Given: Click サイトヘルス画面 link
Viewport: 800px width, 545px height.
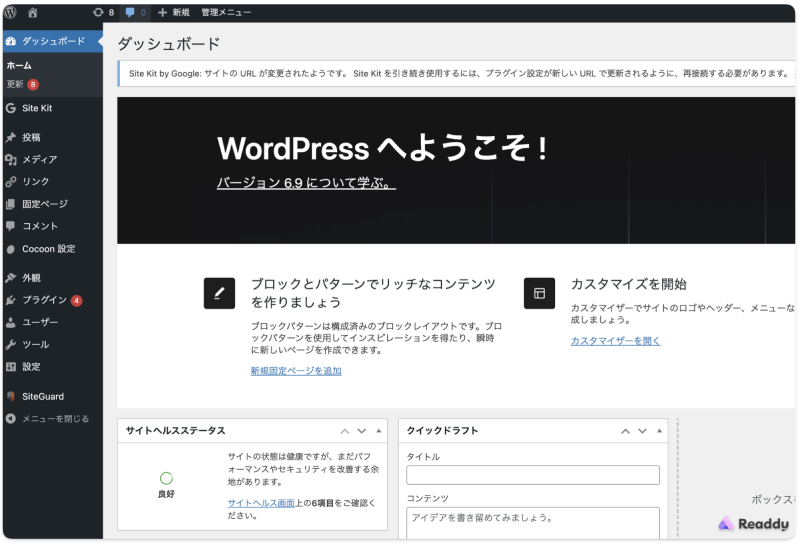Looking at the screenshot, I should click(x=261, y=503).
